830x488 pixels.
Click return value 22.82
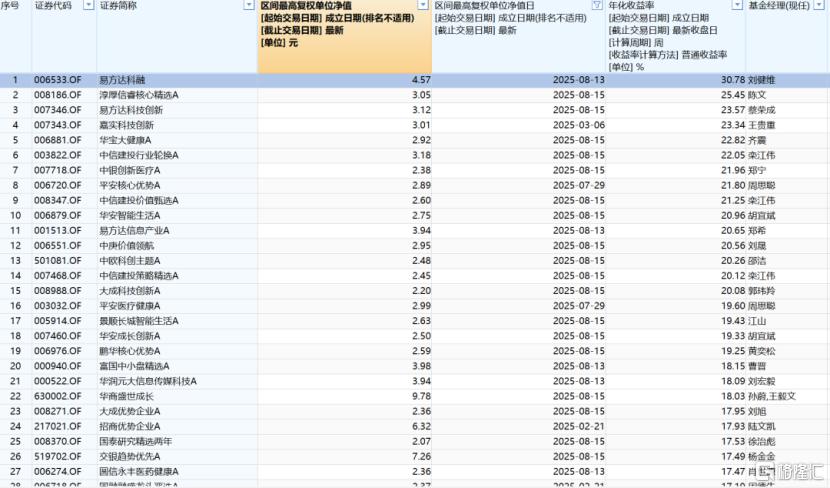733,140
